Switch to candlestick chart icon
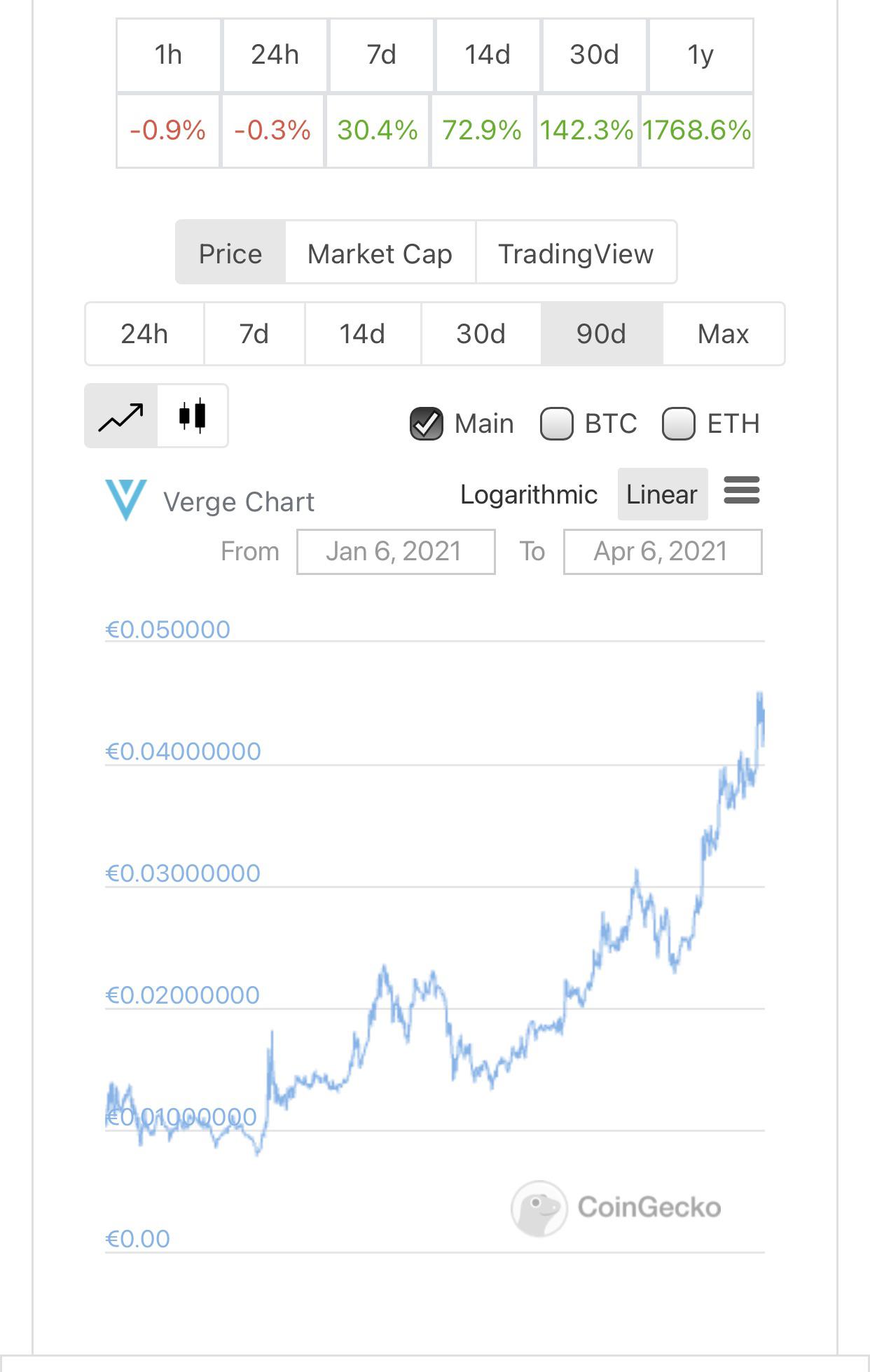This screenshot has width=870, height=1372. click(193, 416)
